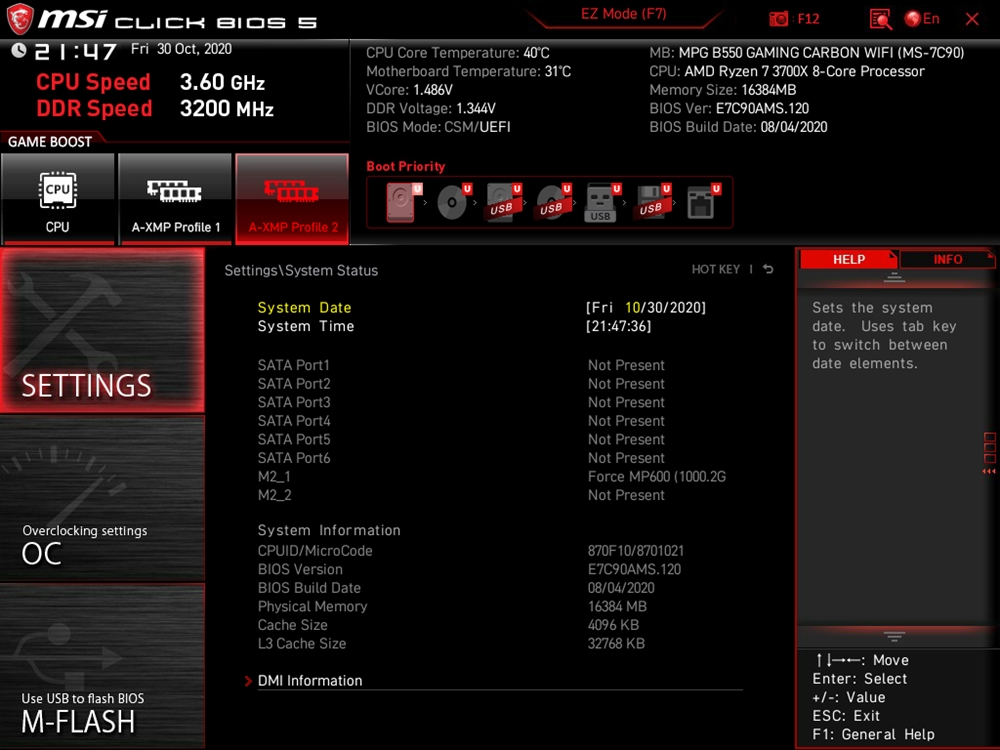The height and width of the screenshot is (750, 1000).
Task: Select the System Date row label
Action: [x=304, y=307]
